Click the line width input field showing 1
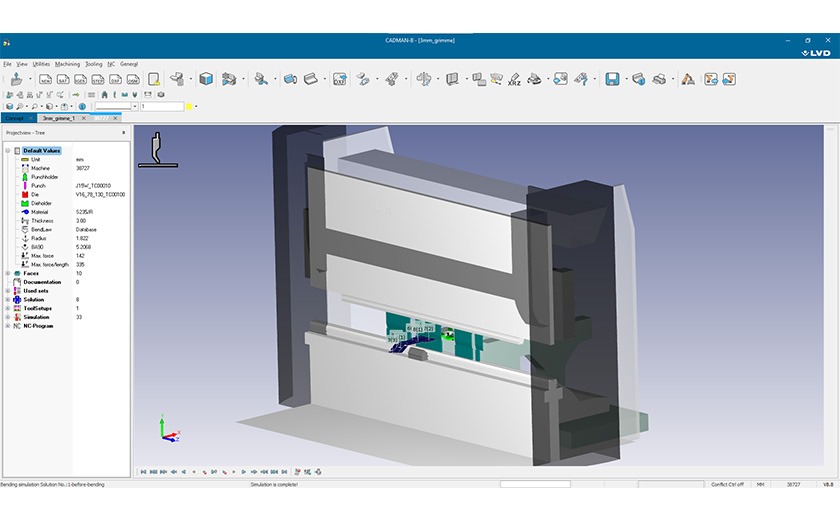Viewport: 840px width, 520px height. tap(162, 107)
